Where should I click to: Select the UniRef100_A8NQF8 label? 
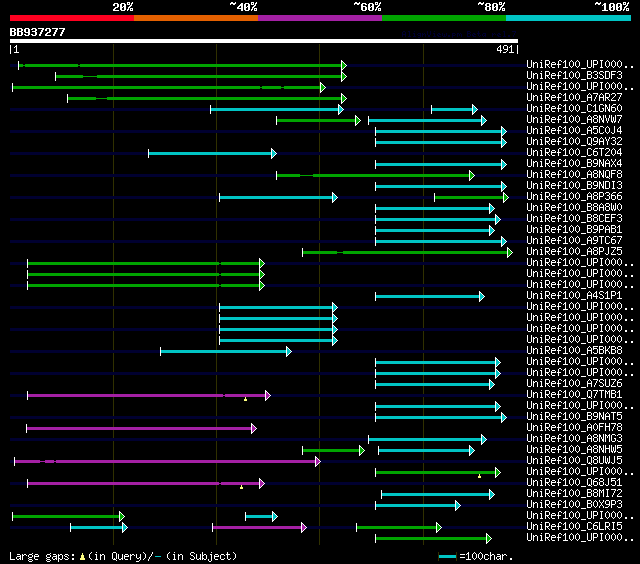pos(574,175)
